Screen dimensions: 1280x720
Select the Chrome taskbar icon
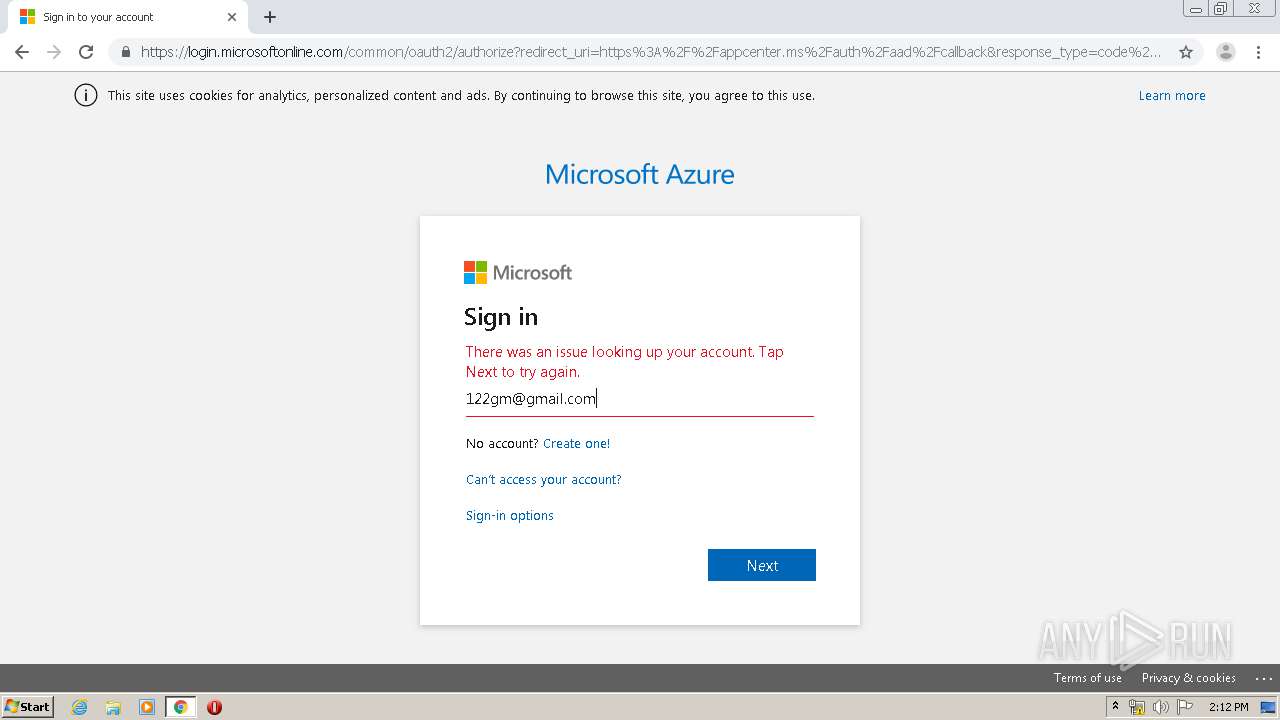pos(180,707)
